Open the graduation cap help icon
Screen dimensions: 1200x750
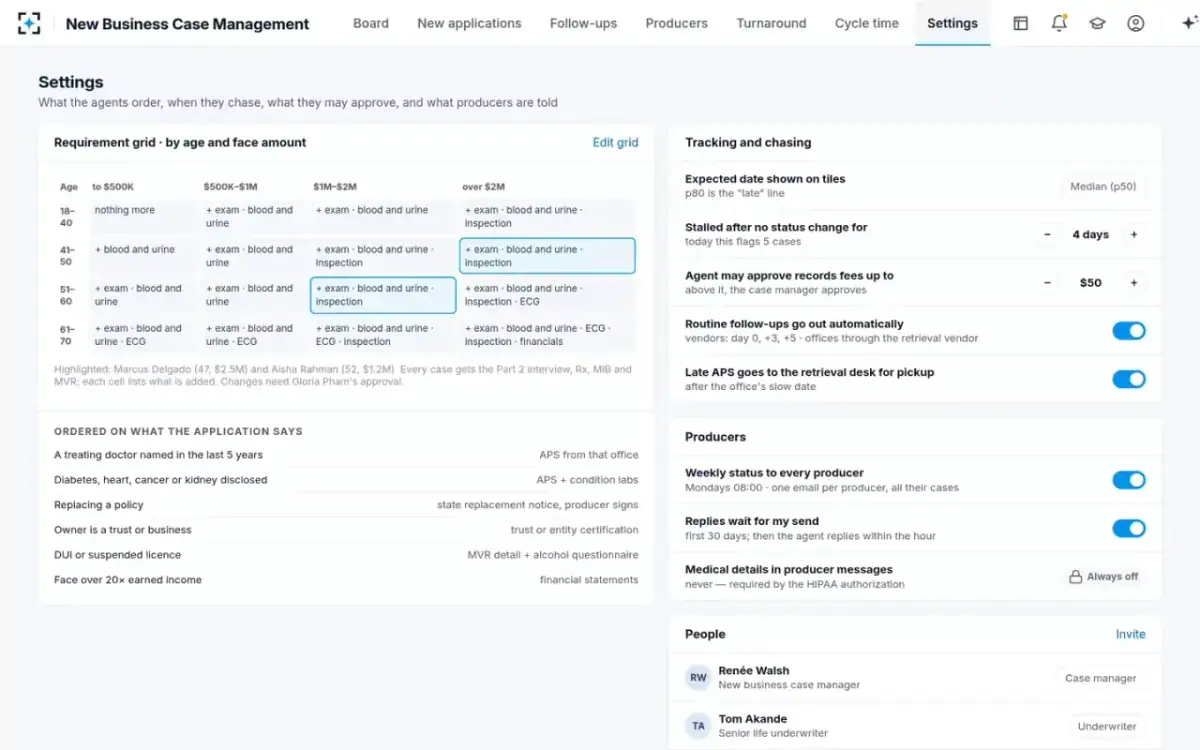pyautogui.click(x=1097, y=23)
